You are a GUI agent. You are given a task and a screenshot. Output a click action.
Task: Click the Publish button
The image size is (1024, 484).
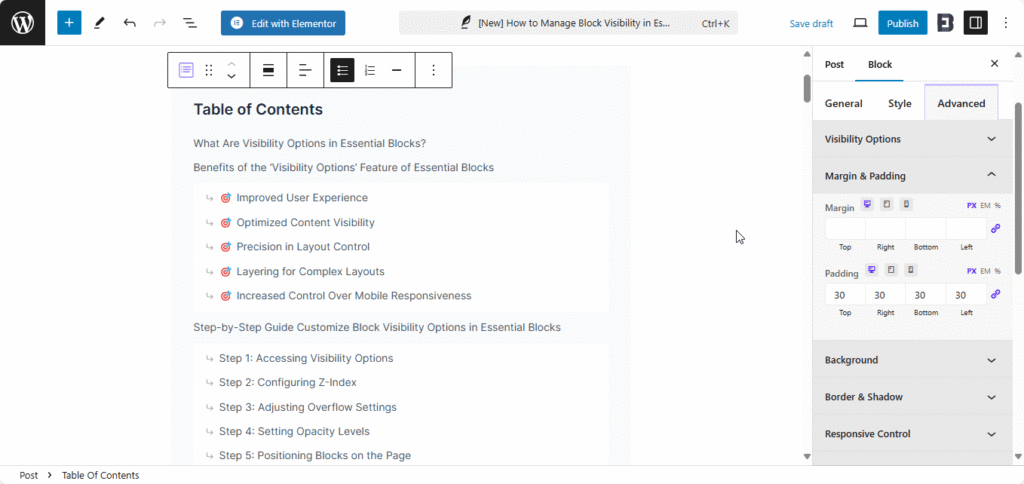(x=902, y=23)
